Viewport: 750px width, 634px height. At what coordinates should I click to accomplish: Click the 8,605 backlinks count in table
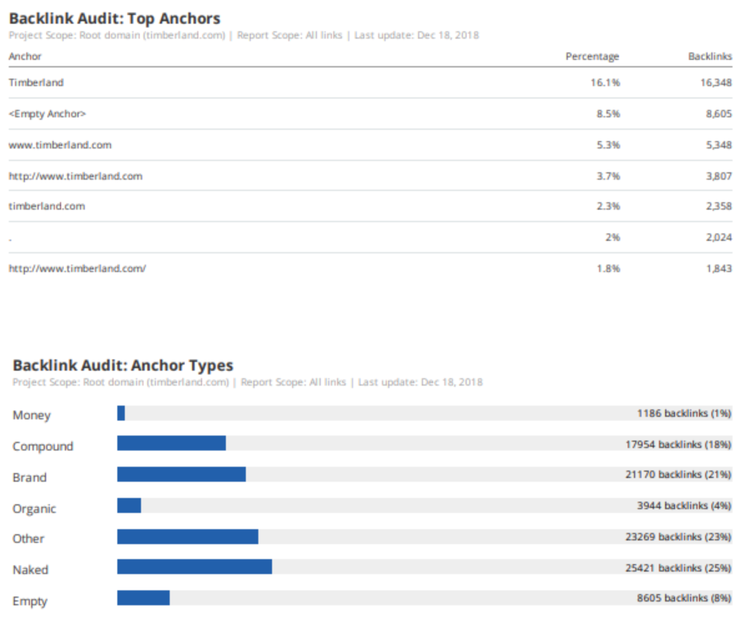pos(719,114)
